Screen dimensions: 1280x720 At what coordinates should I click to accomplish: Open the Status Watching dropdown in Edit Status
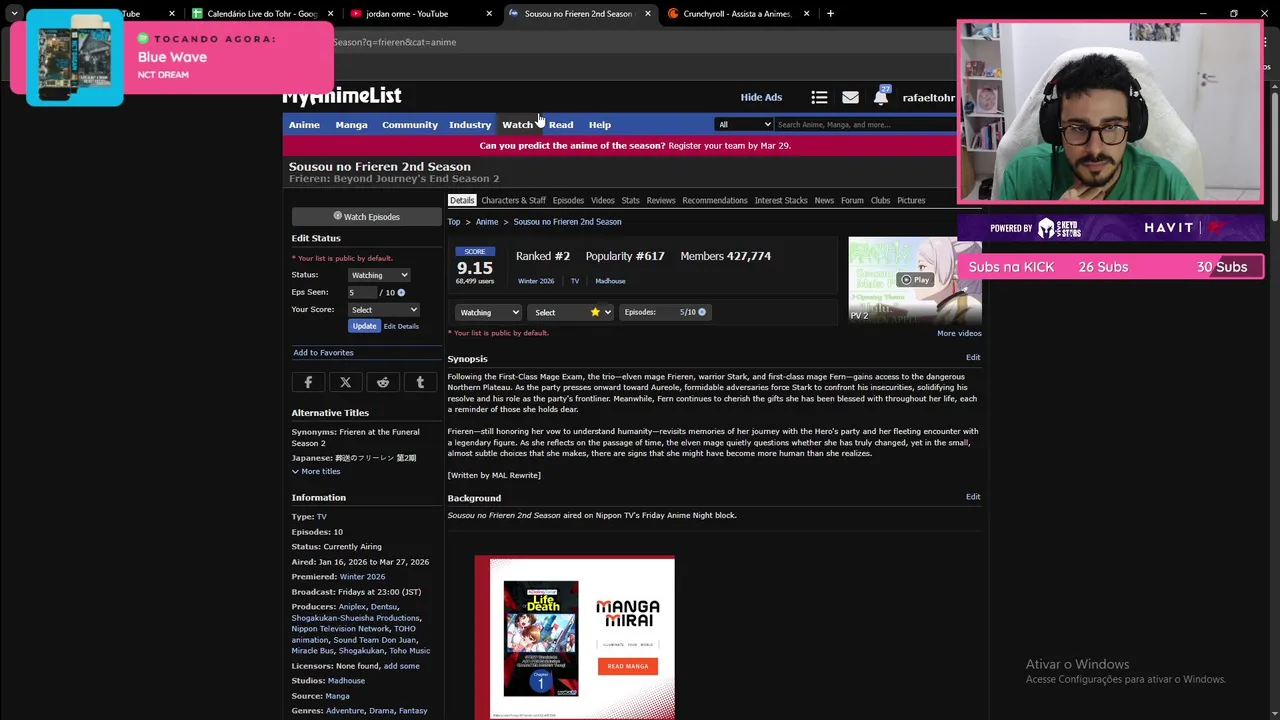(x=379, y=275)
